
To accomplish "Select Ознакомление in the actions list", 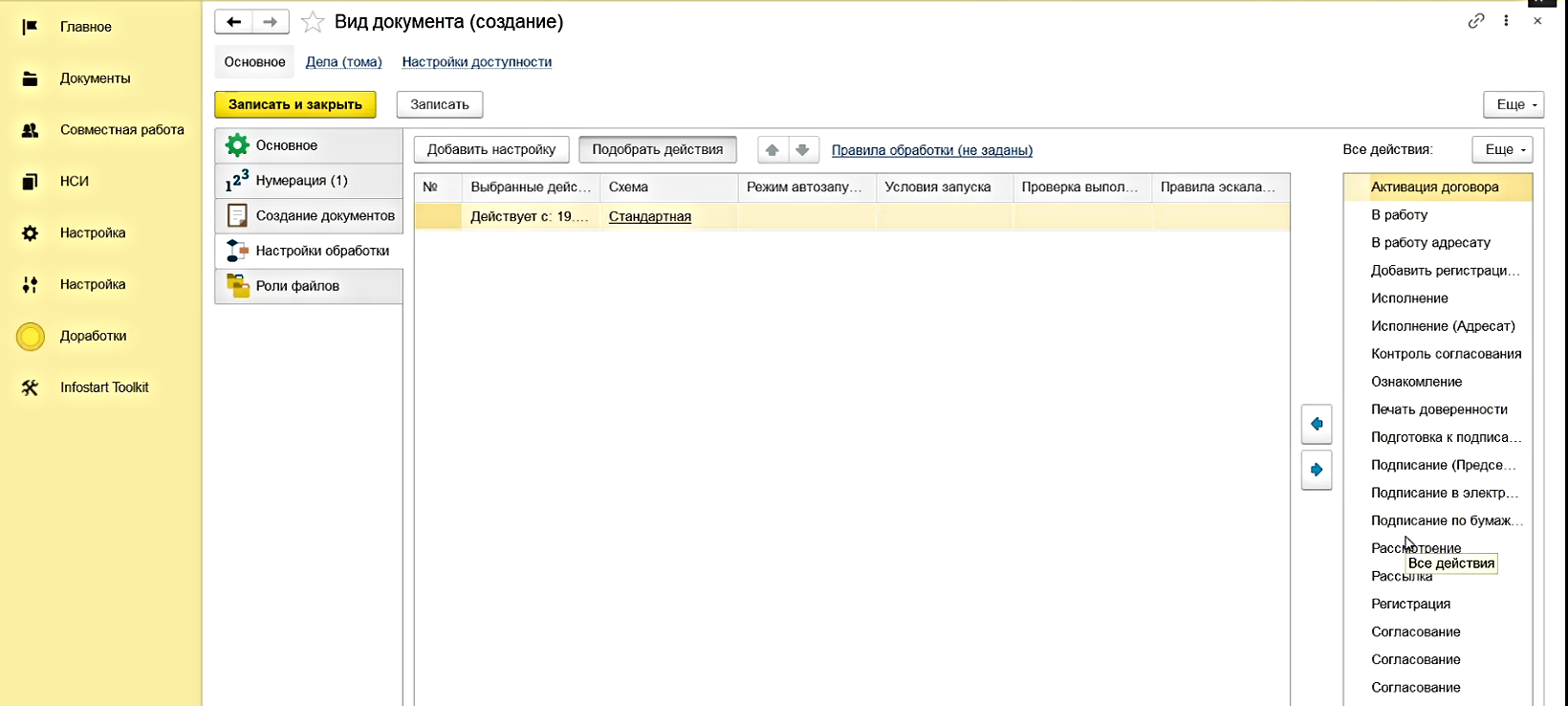I will pos(1416,382).
